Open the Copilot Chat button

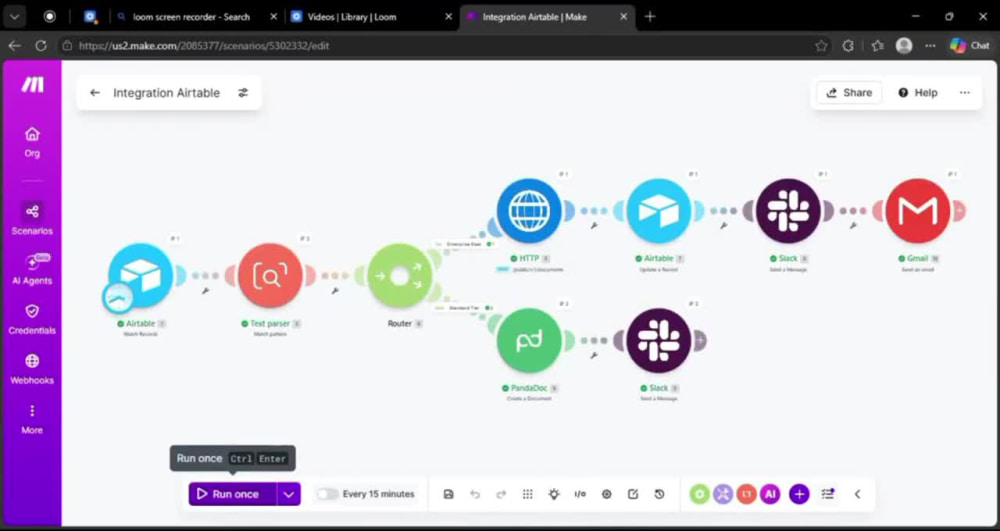pos(970,46)
